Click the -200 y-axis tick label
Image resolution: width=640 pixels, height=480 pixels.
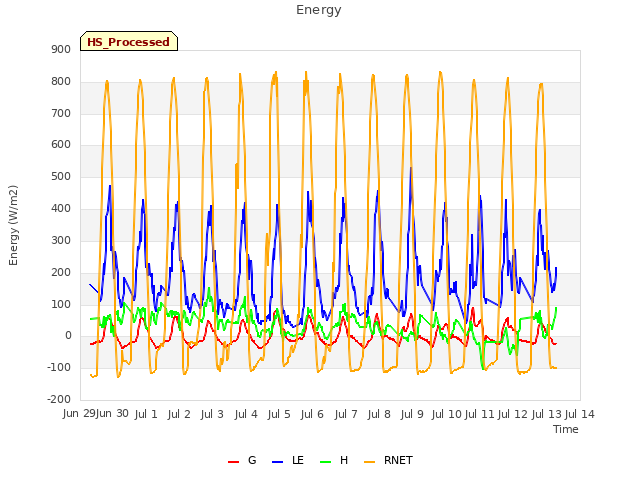59,400
